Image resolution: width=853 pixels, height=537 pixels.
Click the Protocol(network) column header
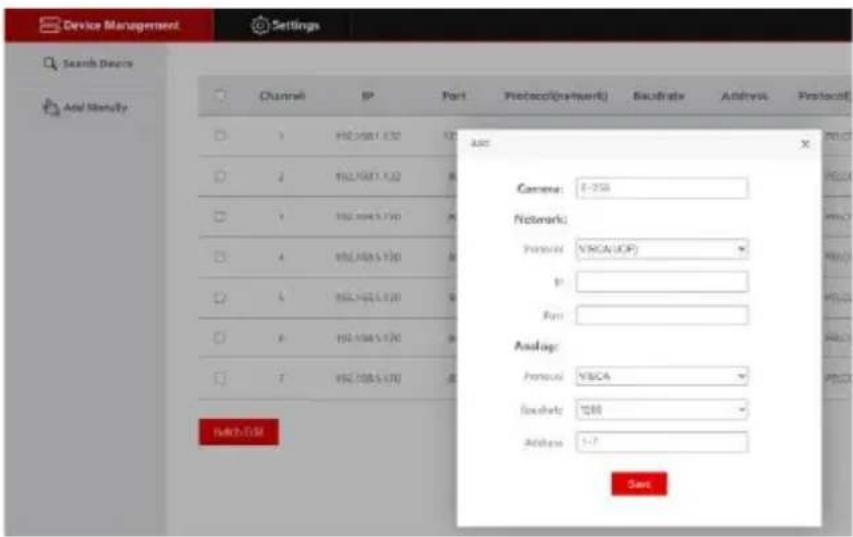[x=556, y=96]
